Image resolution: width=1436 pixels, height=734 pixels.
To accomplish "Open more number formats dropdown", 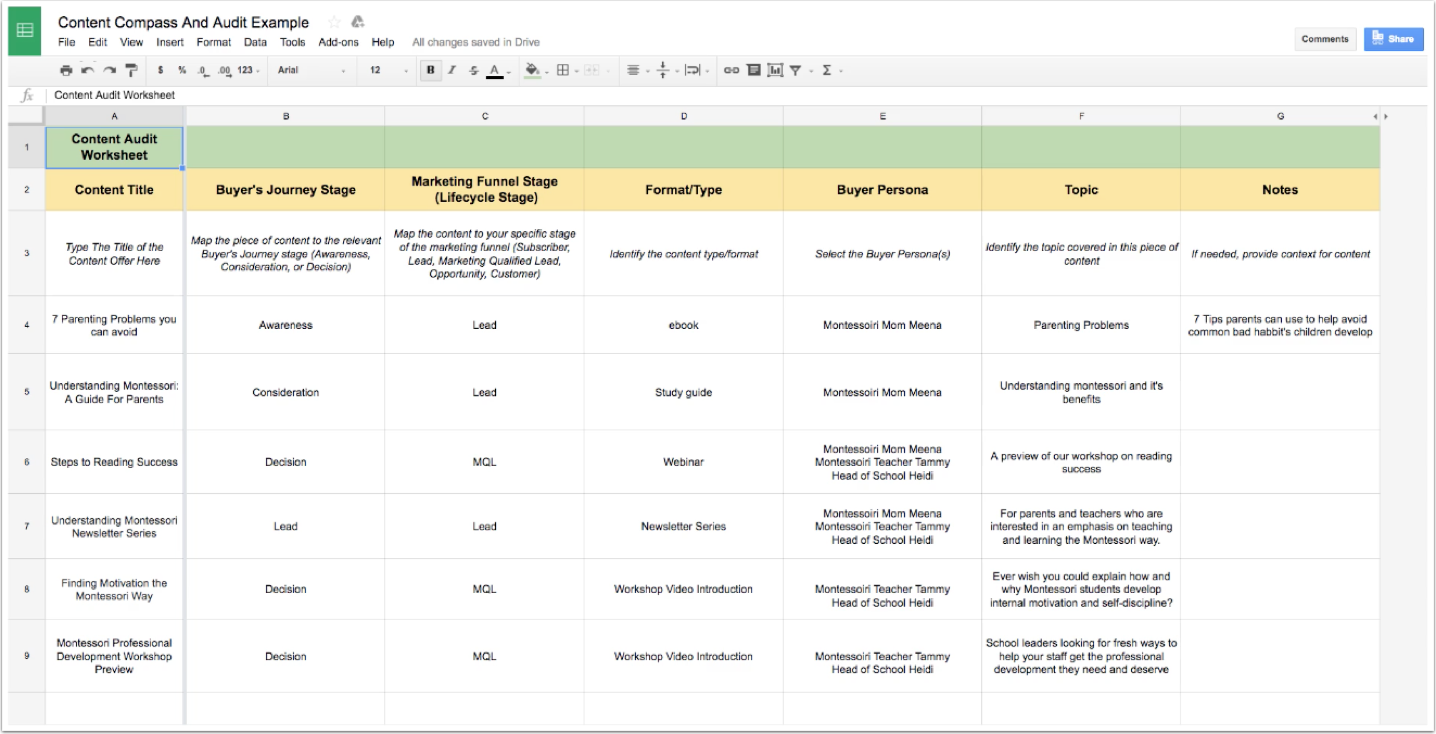I will click(x=250, y=70).
